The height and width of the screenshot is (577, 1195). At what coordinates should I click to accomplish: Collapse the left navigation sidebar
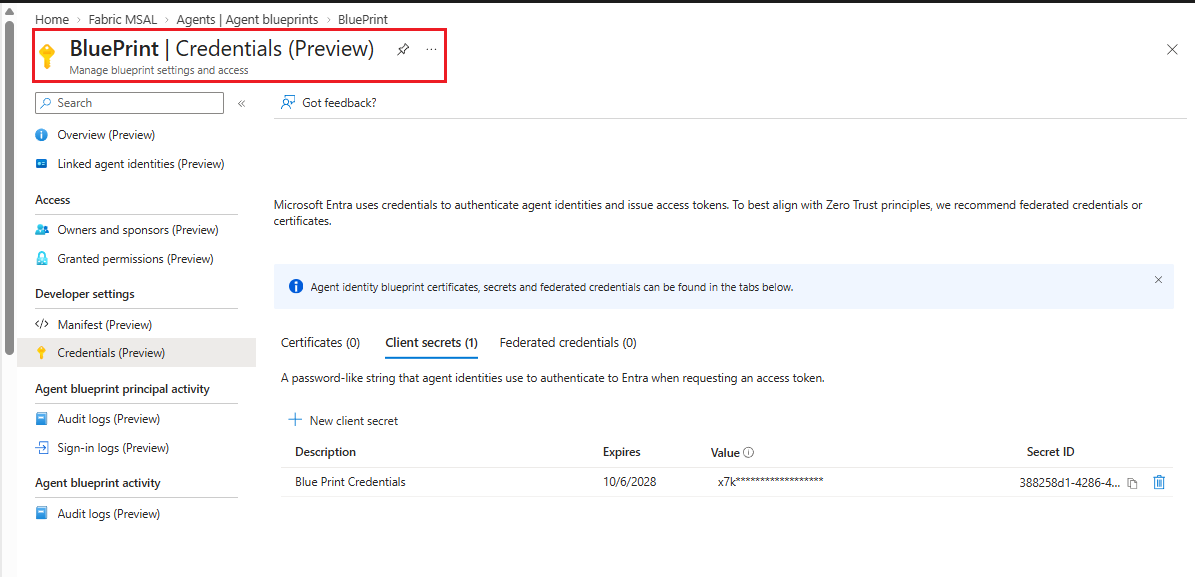[242, 103]
